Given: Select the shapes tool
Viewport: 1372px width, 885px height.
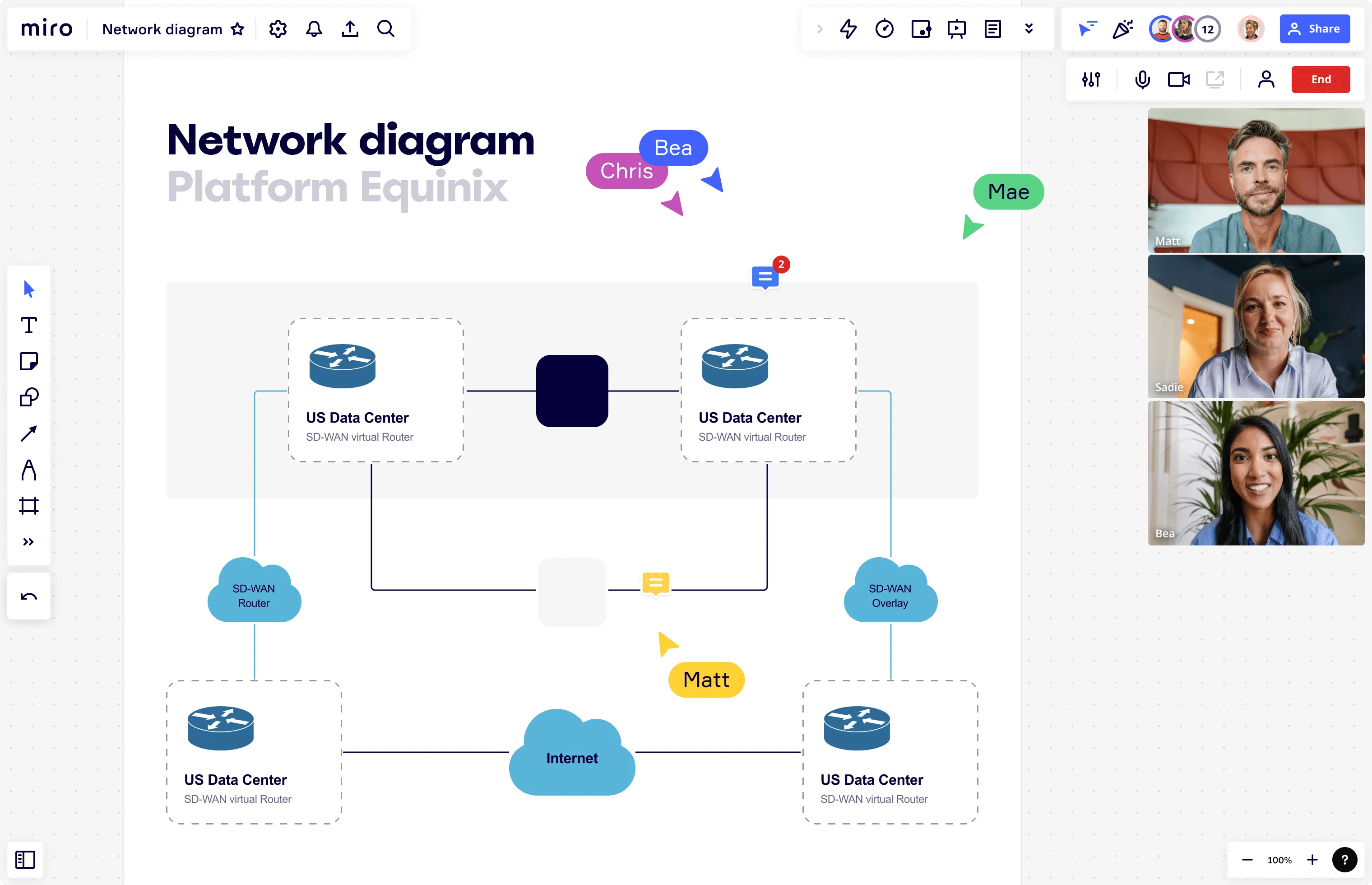Looking at the screenshot, I should point(30,397).
